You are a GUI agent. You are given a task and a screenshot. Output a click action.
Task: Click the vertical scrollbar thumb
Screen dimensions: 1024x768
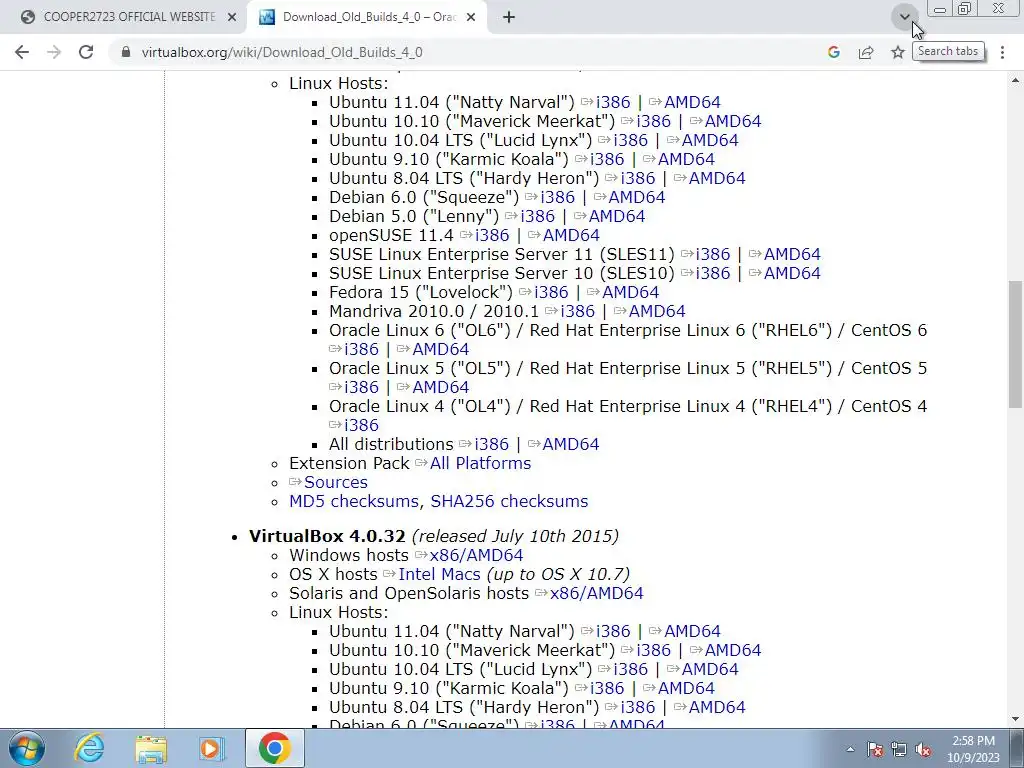point(1015,344)
